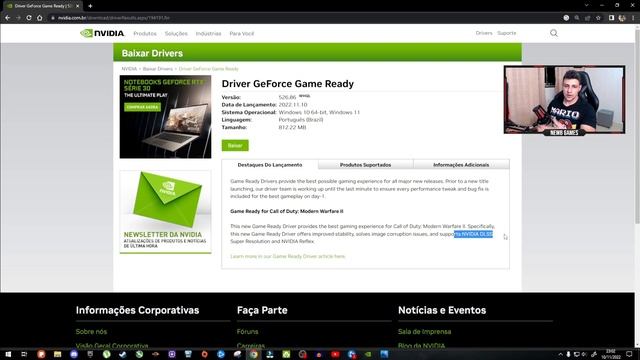Open the translate icon in address bar

[566, 18]
